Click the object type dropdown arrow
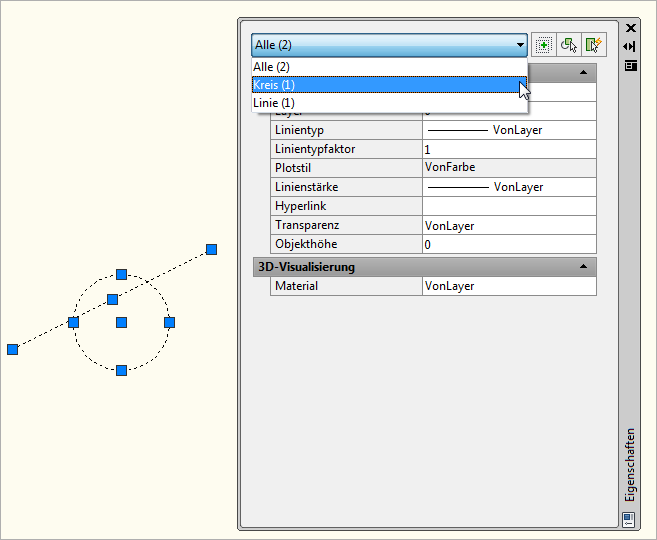Screen dimensions: 657x540 click(x=520, y=45)
